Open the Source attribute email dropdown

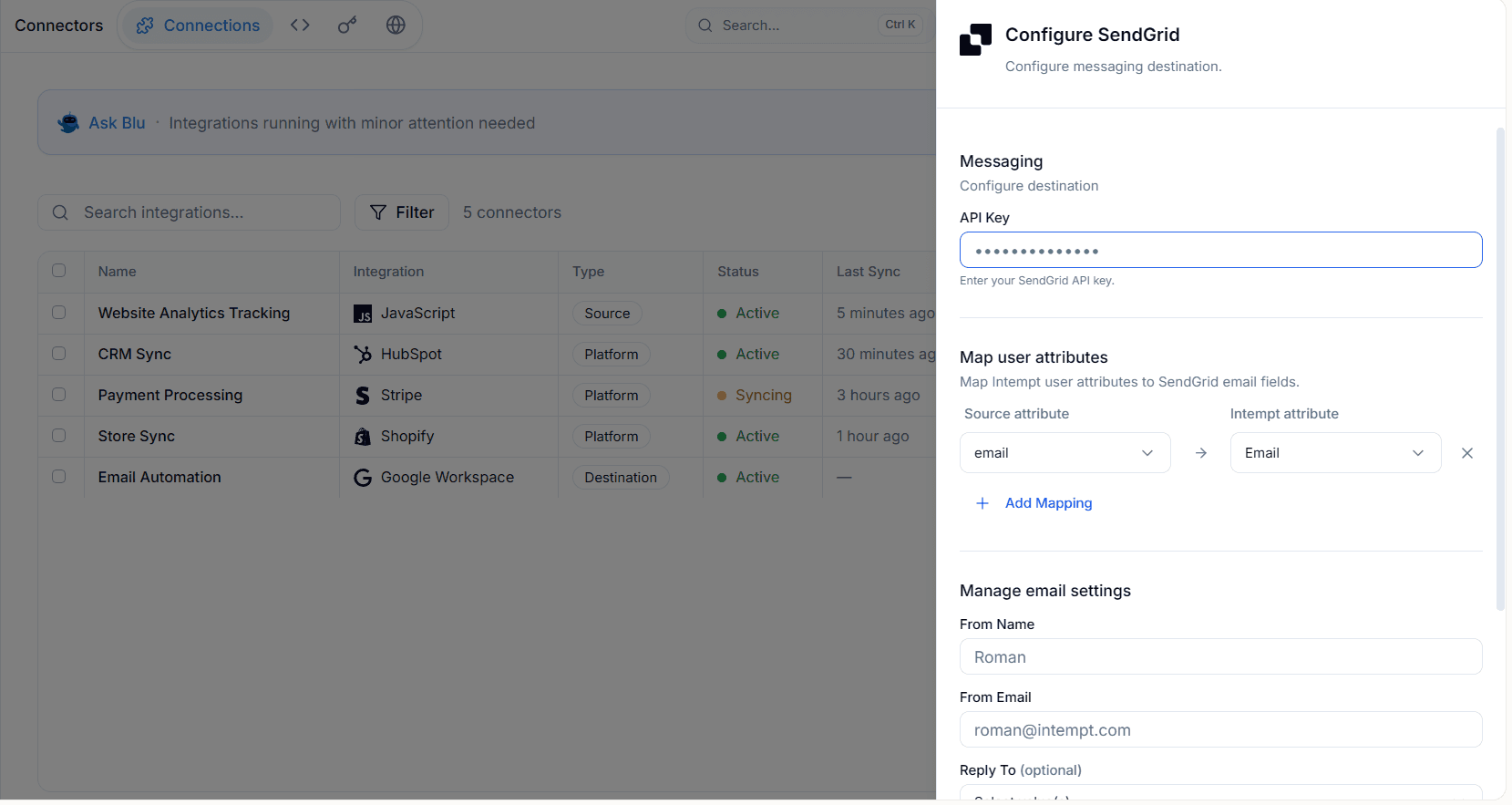point(1065,453)
